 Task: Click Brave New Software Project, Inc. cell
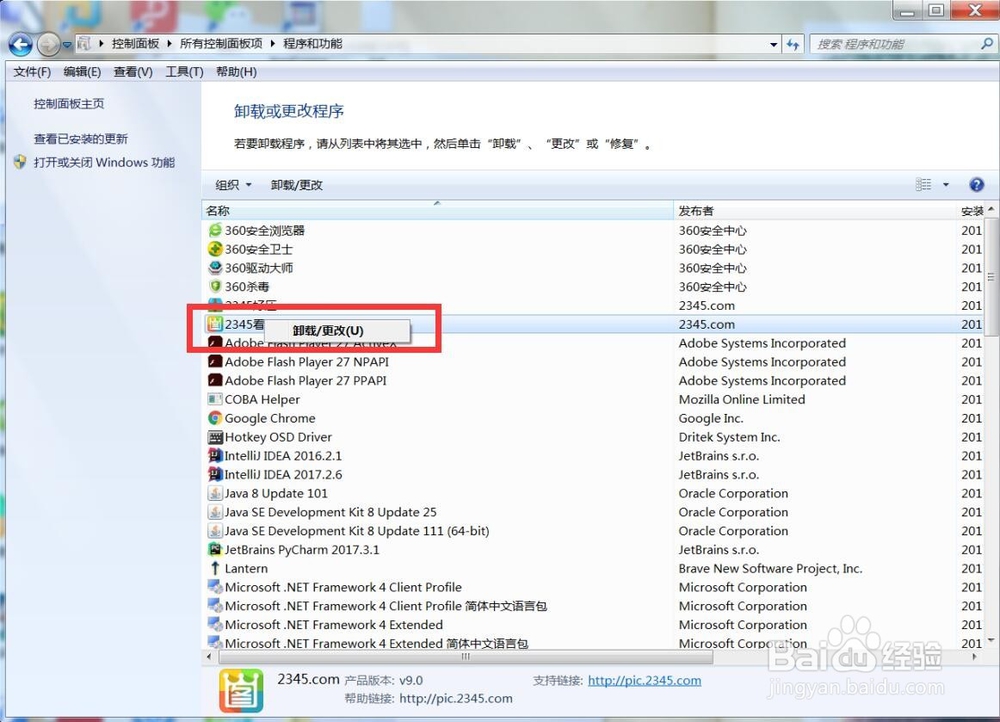[x=770, y=568]
